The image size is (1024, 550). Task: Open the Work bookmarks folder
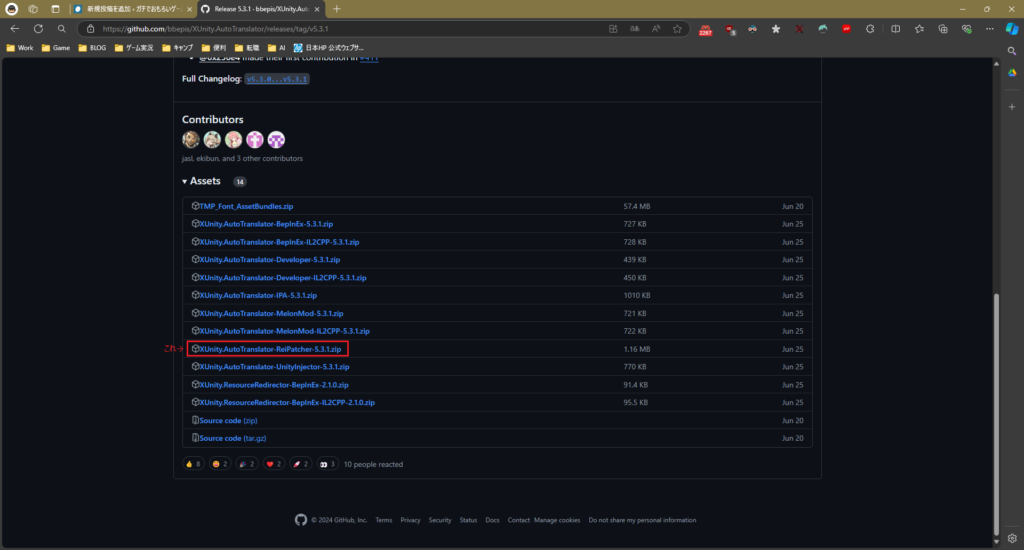20,48
